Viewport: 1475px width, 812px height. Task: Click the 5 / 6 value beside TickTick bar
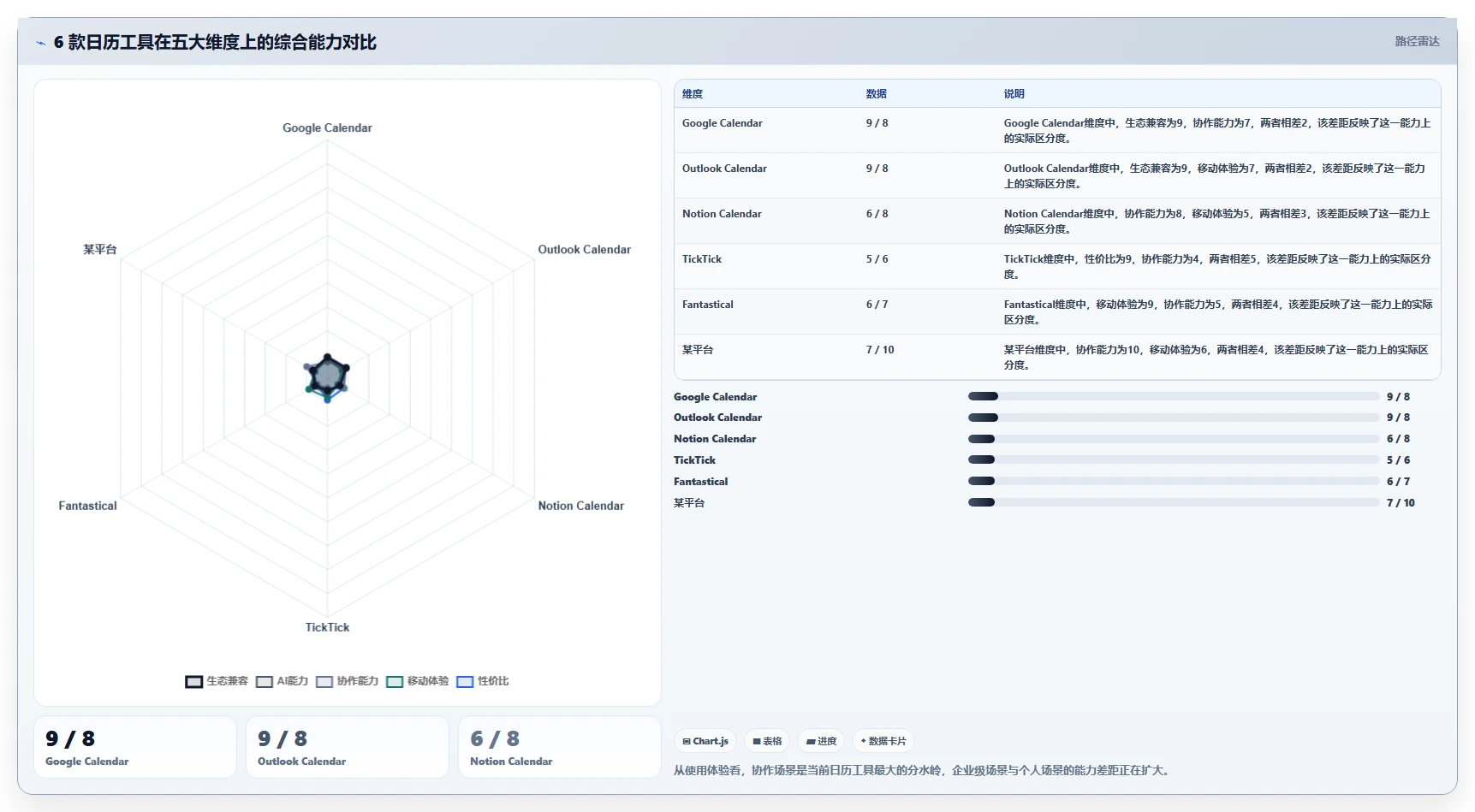click(x=1398, y=460)
